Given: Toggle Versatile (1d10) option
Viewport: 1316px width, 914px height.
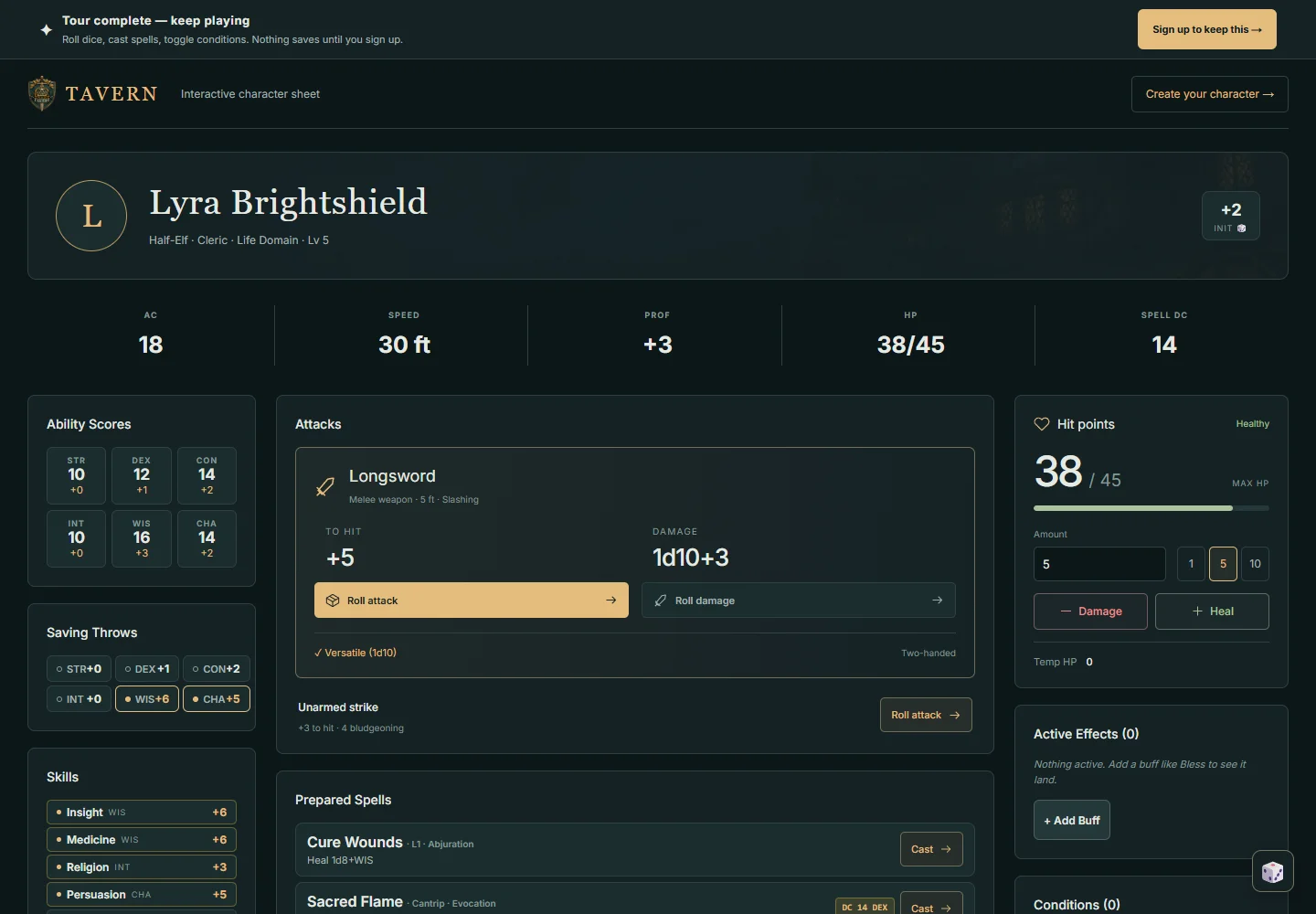Looking at the screenshot, I should (x=356, y=653).
